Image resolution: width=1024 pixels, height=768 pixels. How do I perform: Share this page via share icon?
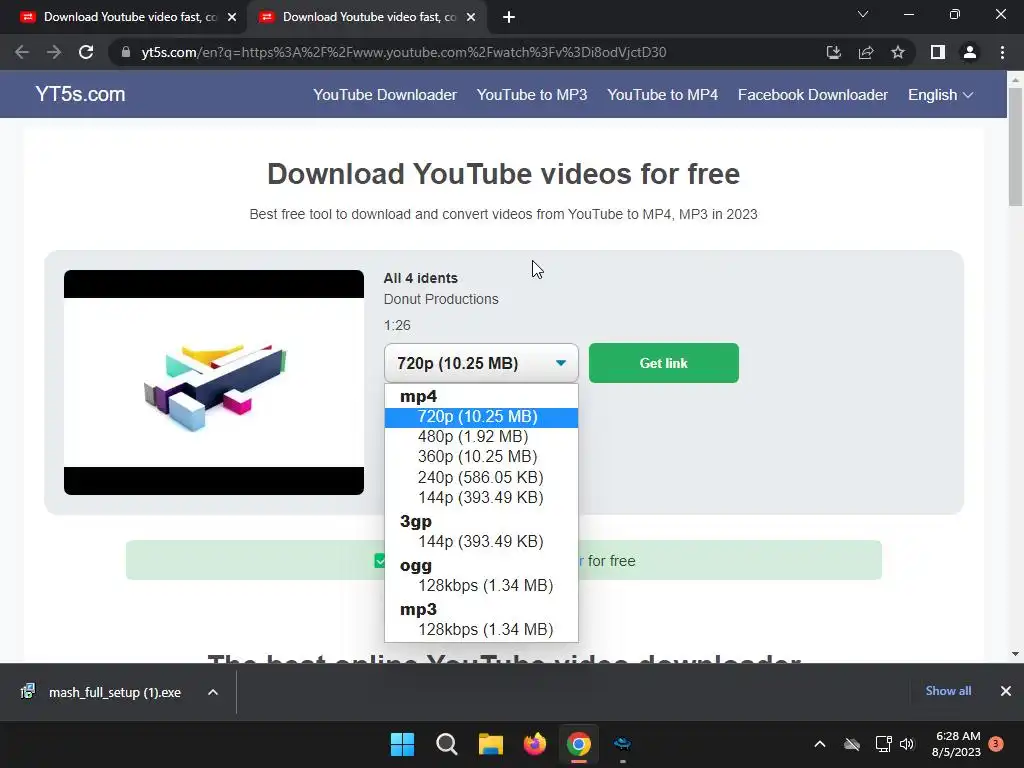pos(866,52)
